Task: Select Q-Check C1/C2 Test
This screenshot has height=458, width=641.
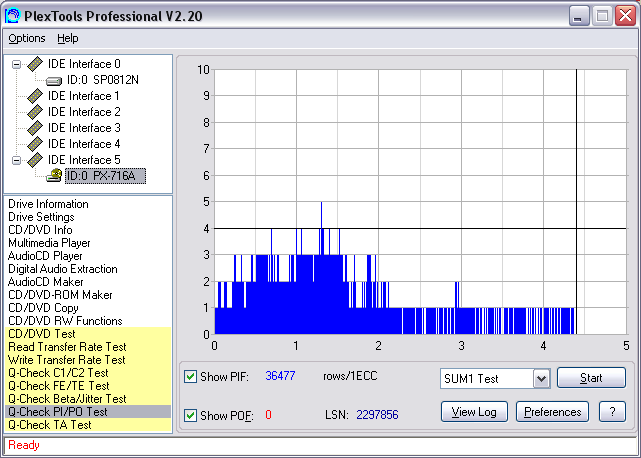Action: coord(88,373)
